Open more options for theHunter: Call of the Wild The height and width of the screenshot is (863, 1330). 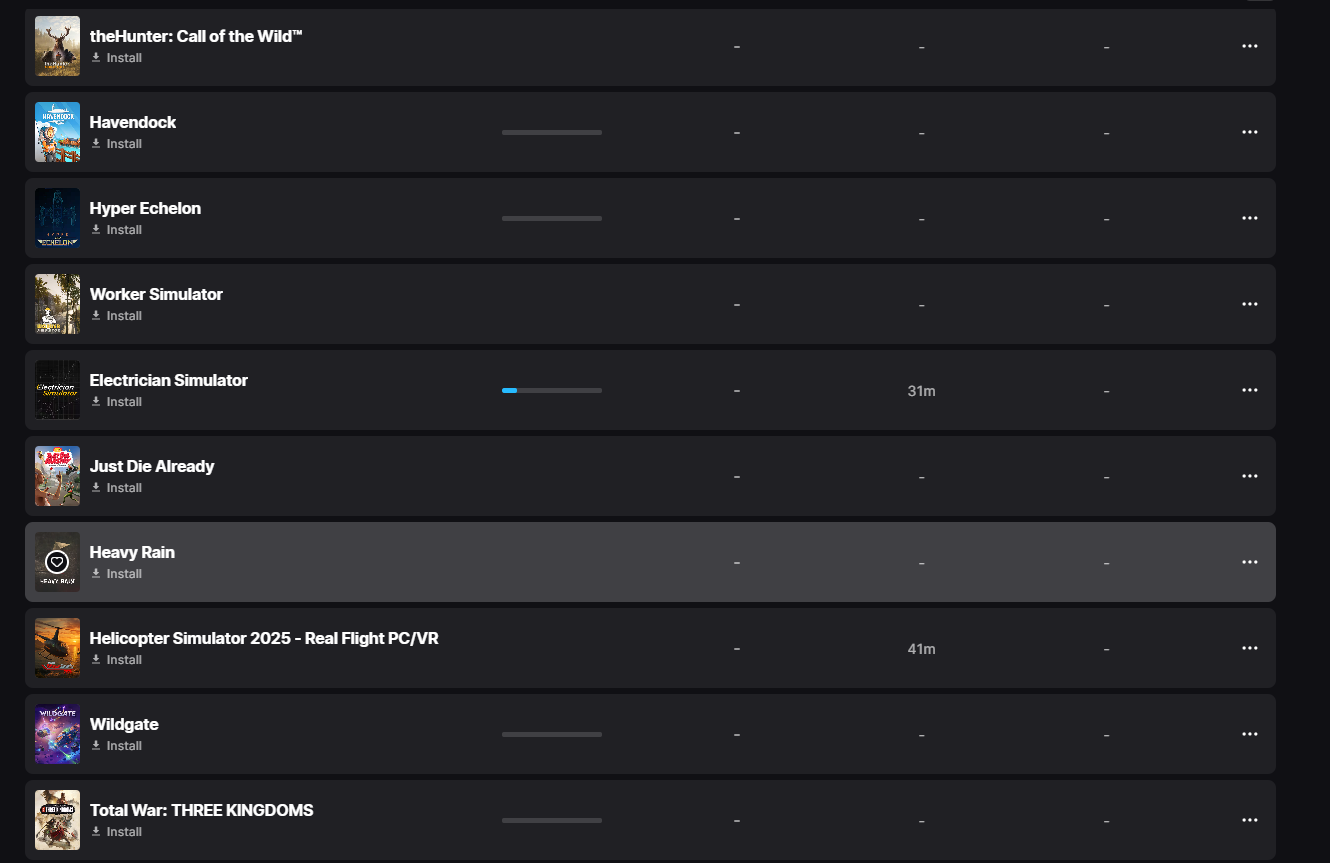coord(1249,46)
